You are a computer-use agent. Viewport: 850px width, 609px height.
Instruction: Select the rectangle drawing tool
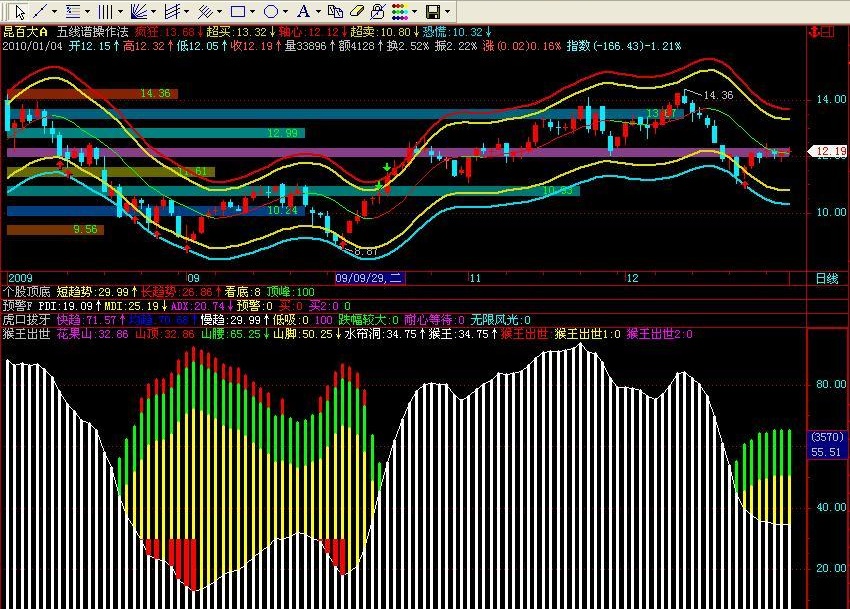pyautogui.click(x=237, y=11)
